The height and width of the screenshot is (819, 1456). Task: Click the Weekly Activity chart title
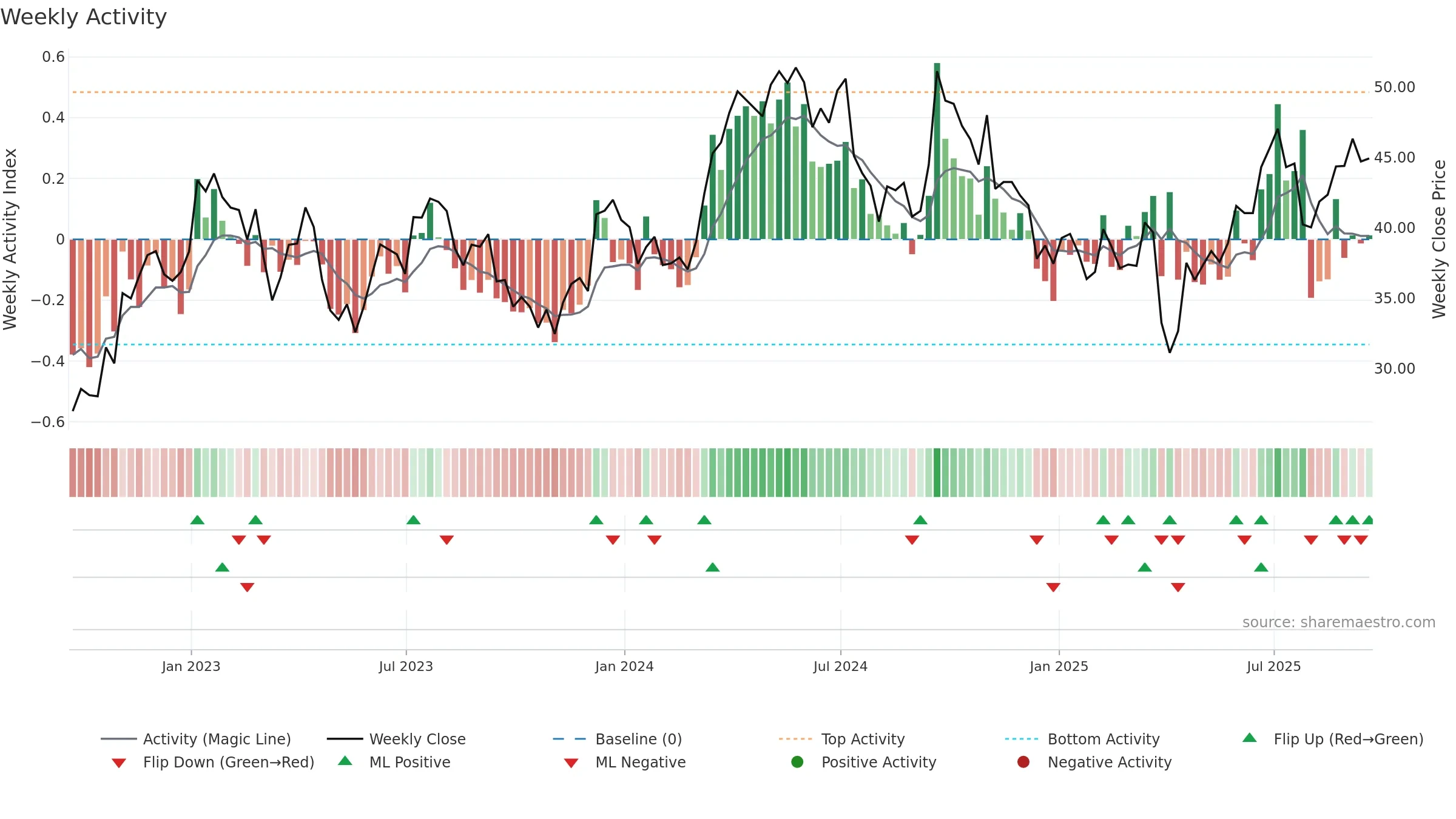coord(84,17)
